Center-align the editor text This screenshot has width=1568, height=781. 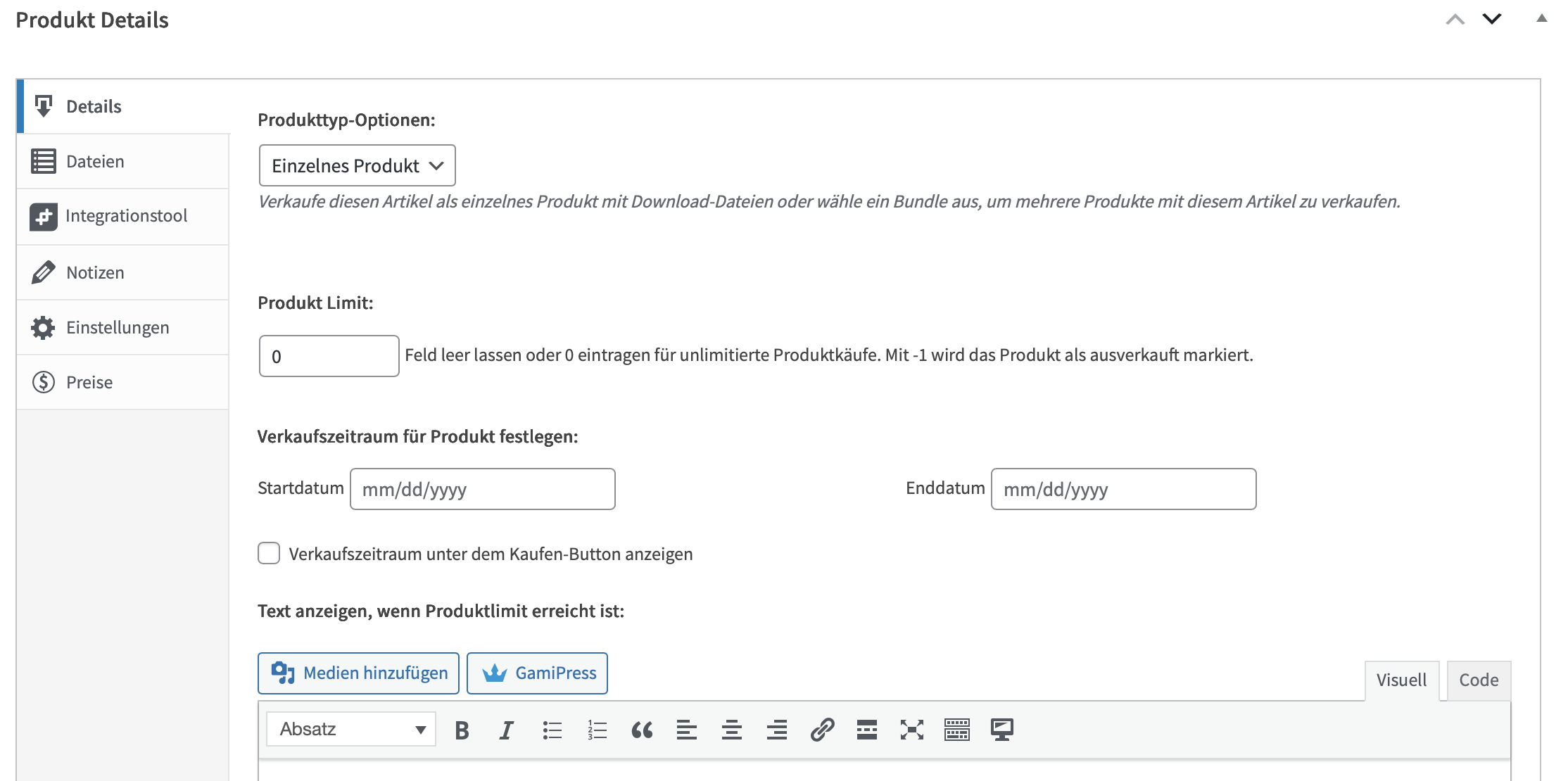[x=732, y=730]
